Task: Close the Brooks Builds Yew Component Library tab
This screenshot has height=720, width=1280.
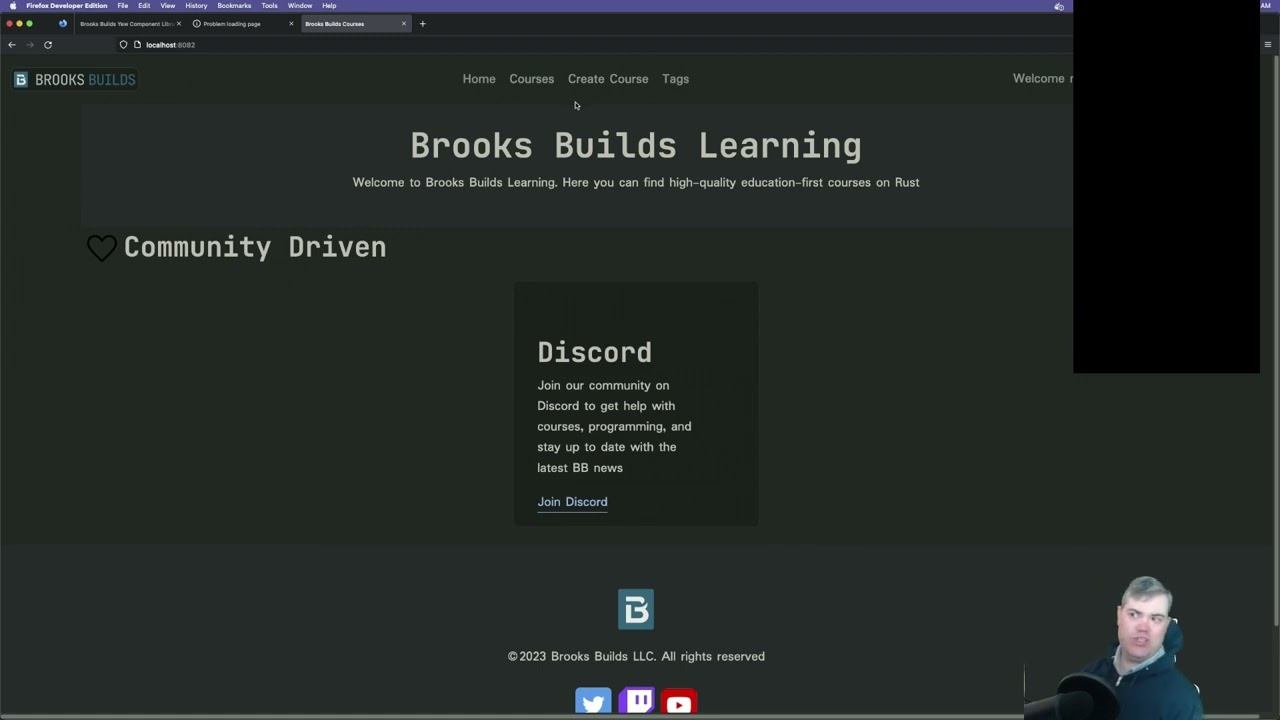Action: [x=178, y=24]
